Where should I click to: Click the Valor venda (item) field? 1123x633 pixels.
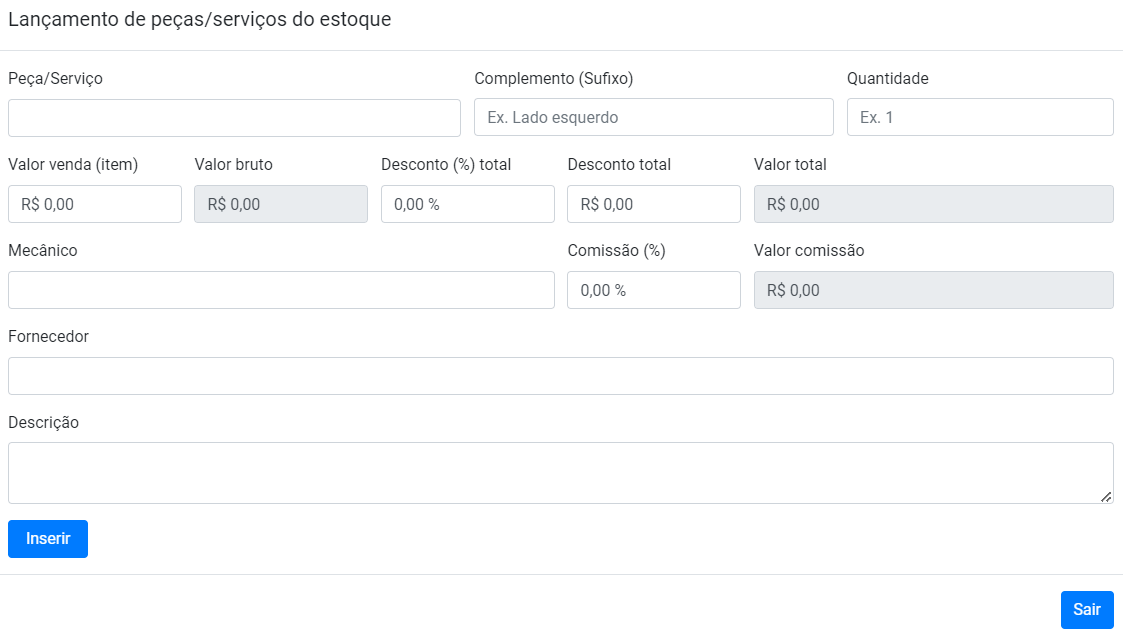pyautogui.click(x=95, y=204)
